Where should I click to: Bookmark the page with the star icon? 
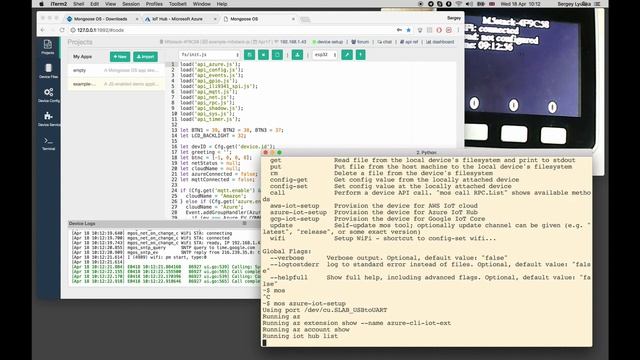coord(409,30)
